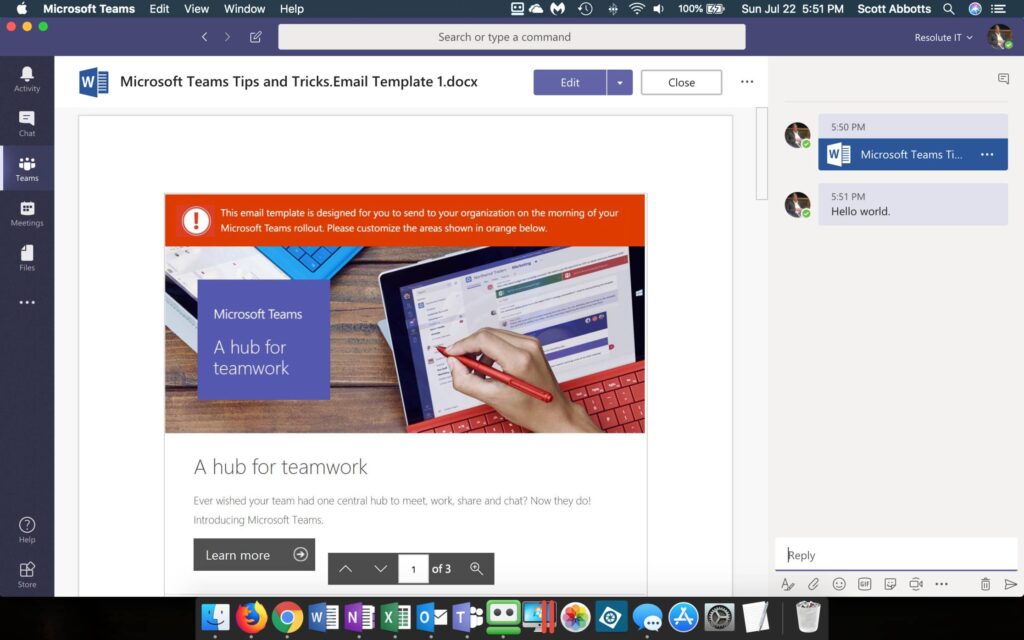Open Outlook from the Dock
1024x640 pixels.
coord(432,616)
